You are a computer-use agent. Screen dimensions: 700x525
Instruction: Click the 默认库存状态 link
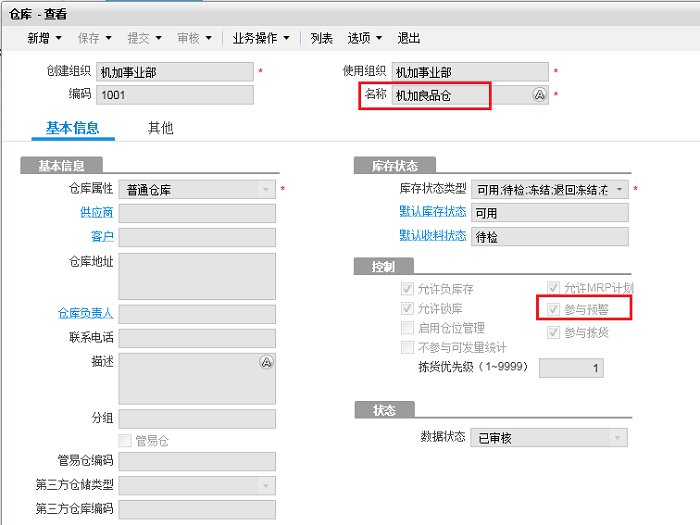[432, 212]
